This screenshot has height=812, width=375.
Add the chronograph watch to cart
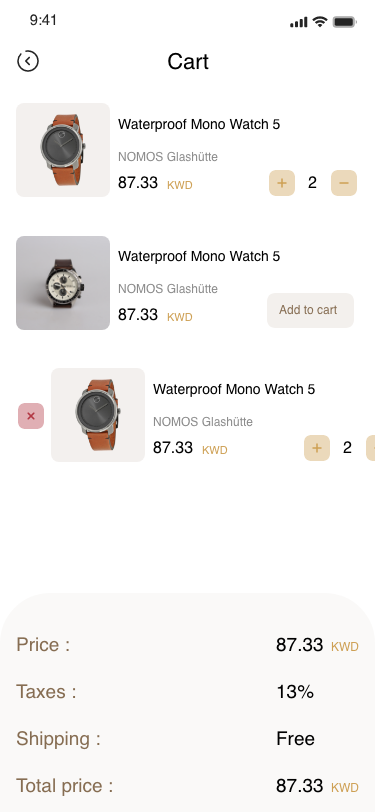coord(310,310)
